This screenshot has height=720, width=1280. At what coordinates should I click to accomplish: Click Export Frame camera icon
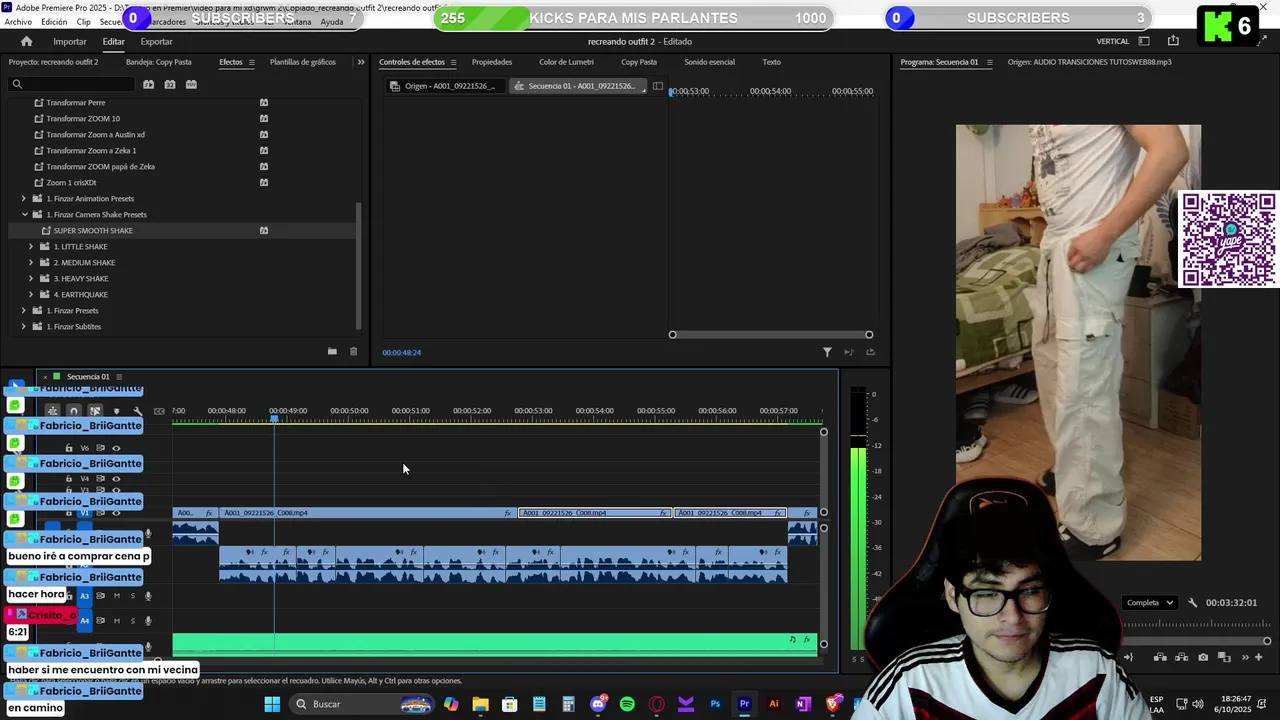[x=1203, y=657]
